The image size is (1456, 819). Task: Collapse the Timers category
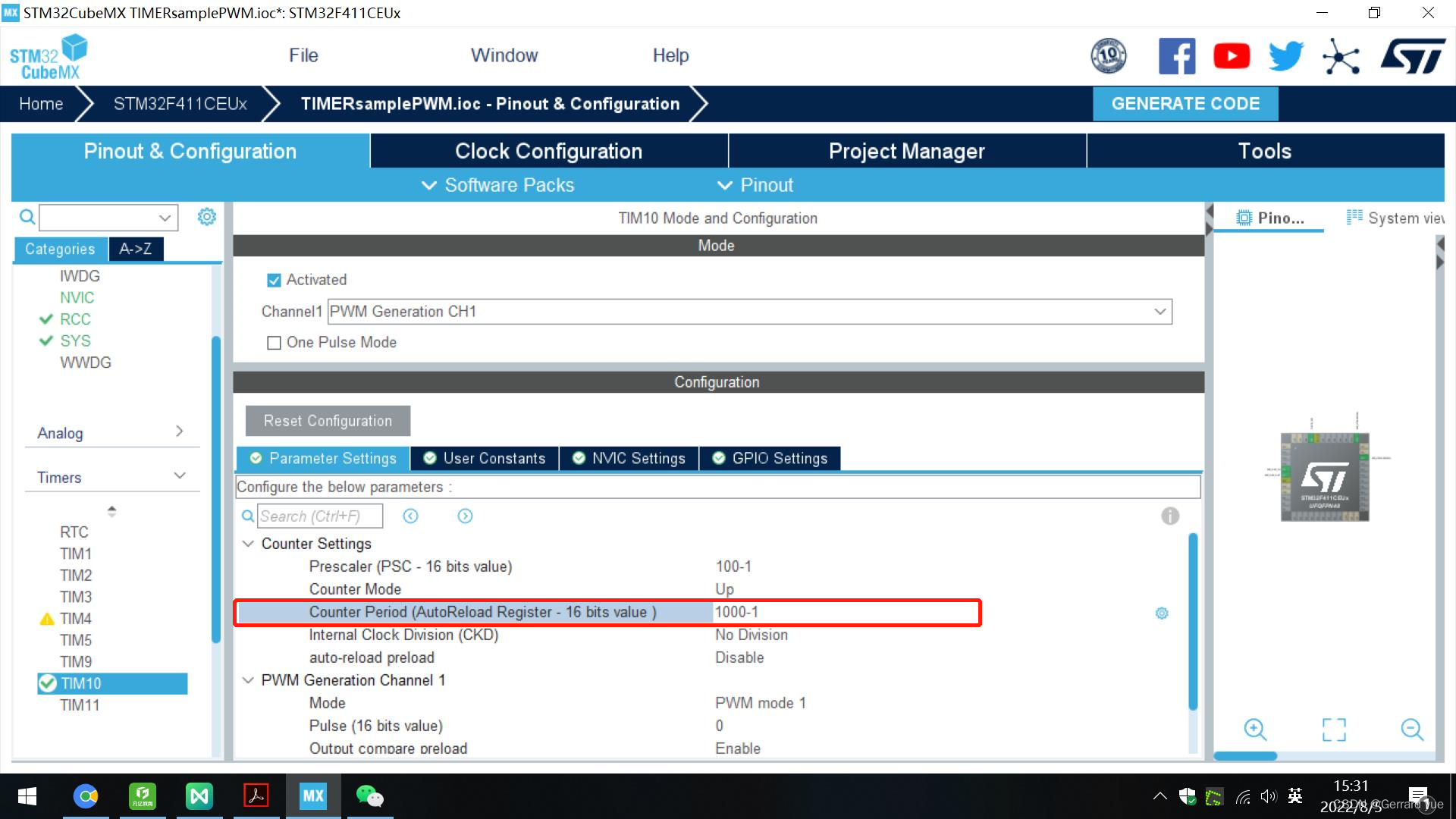pos(111,477)
